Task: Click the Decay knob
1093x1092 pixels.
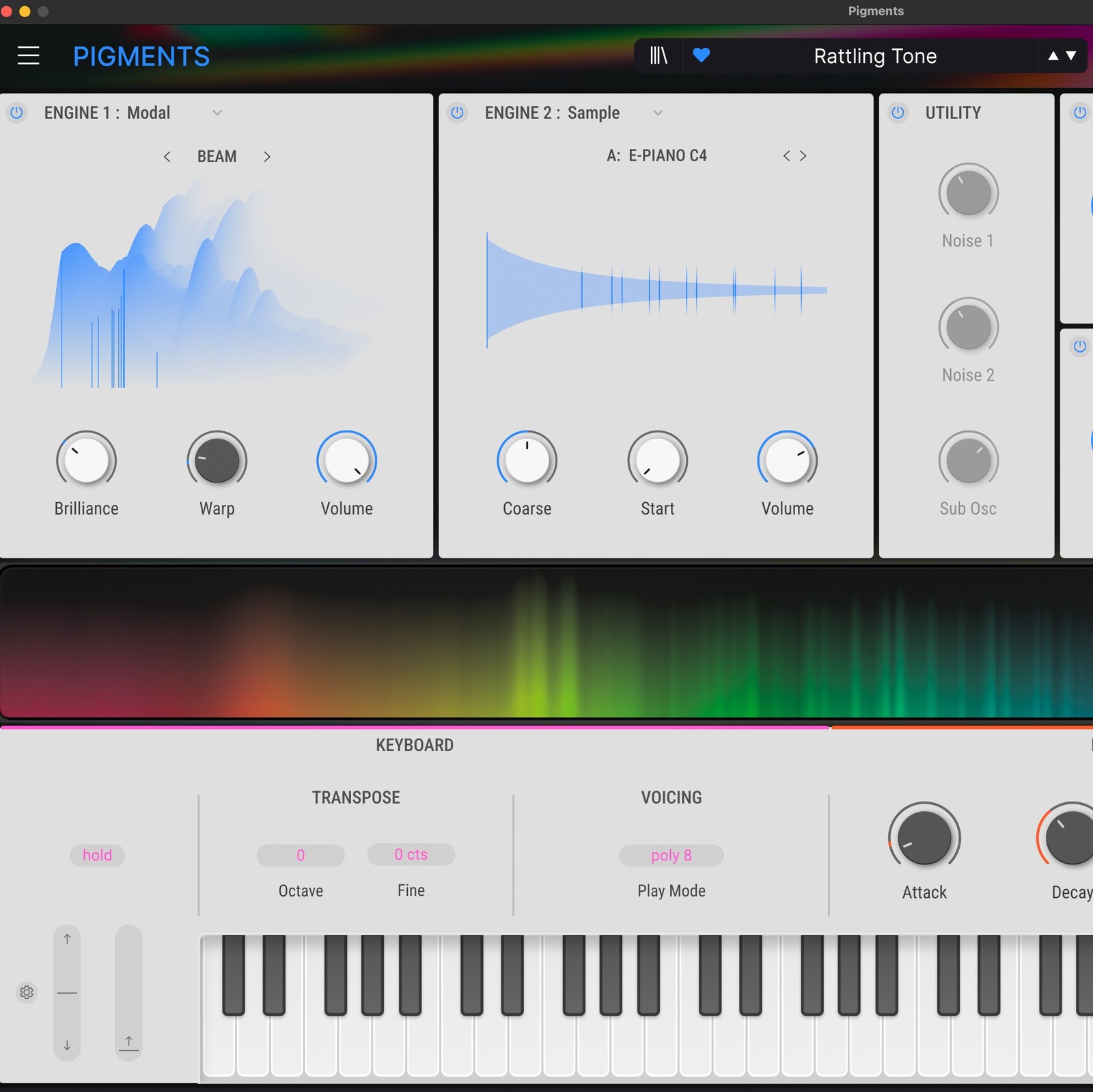Action: tap(1069, 838)
